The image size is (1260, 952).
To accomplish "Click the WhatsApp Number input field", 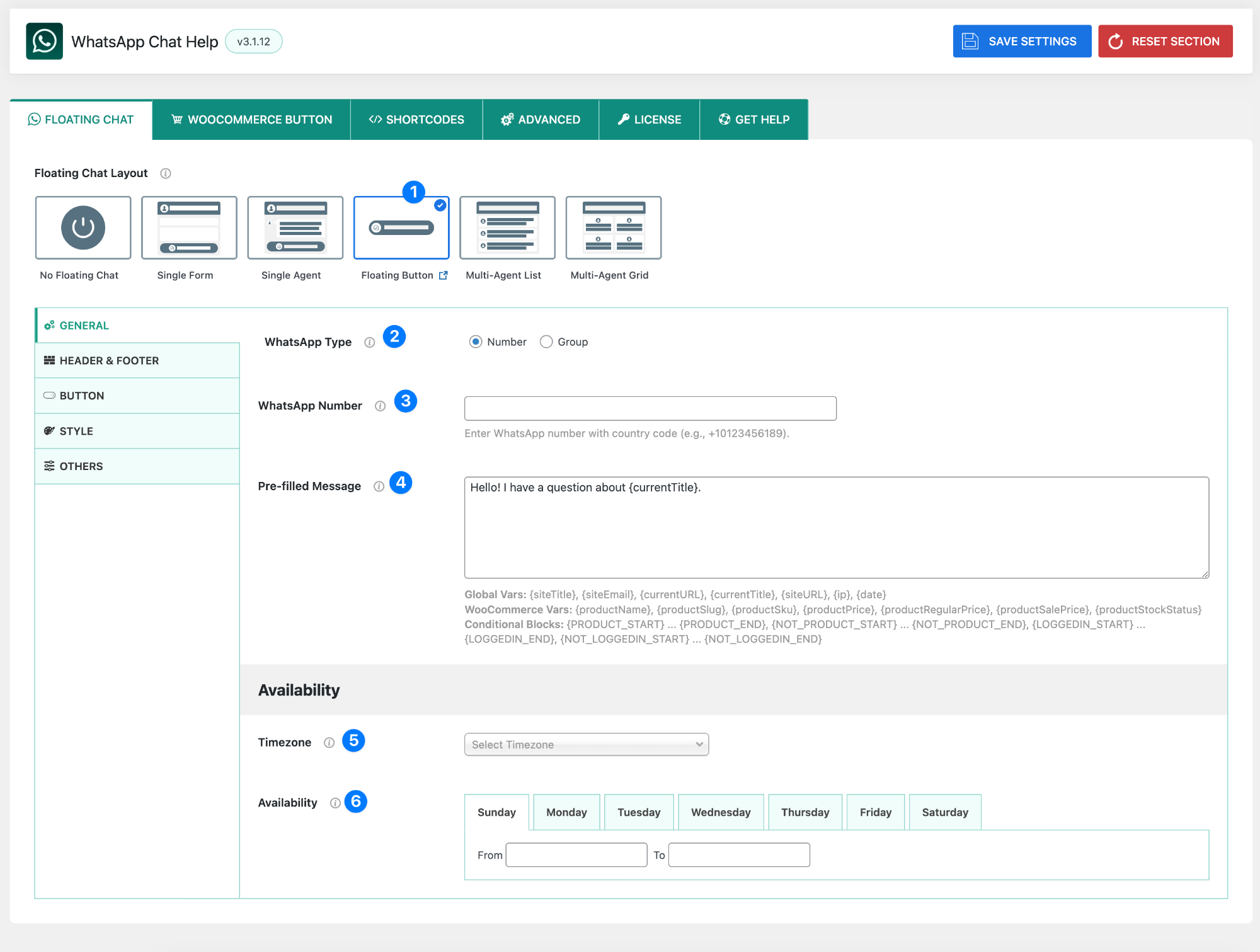I will pyautogui.click(x=650, y=408).
